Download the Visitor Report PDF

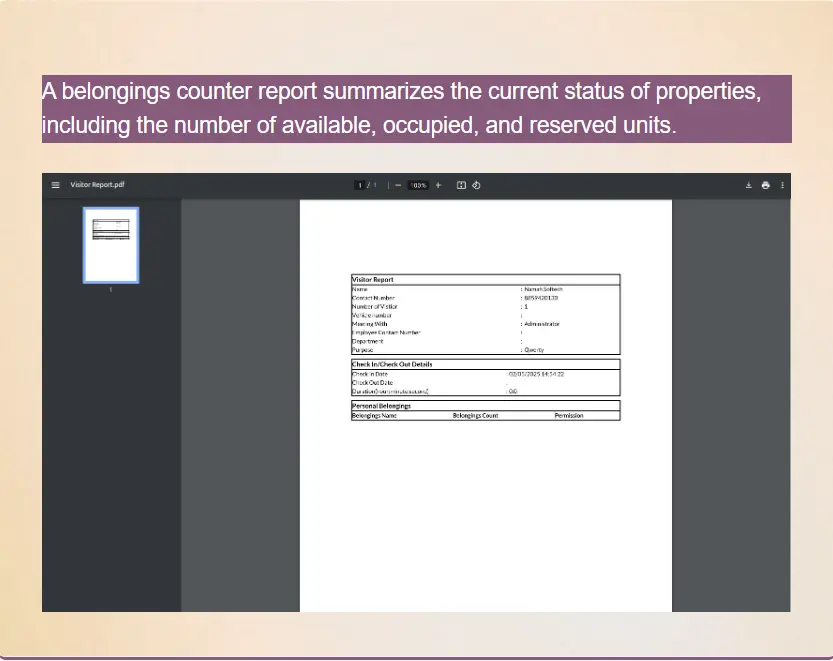(x=748, y=185)
